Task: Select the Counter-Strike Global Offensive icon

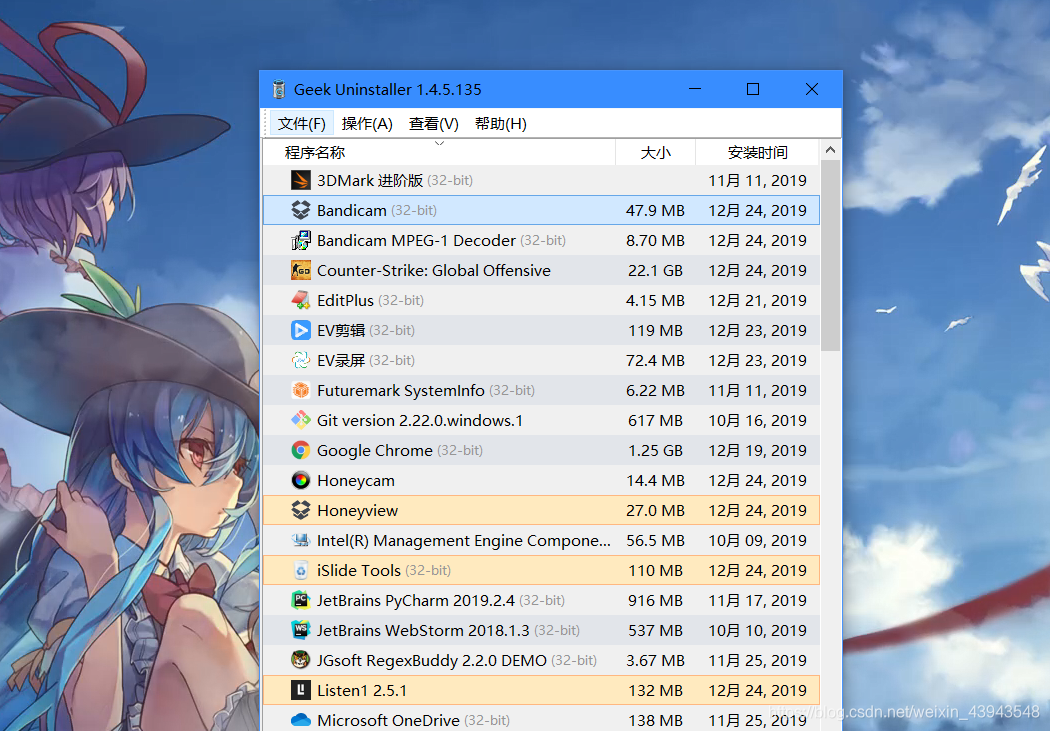Action: coord(301,270)
